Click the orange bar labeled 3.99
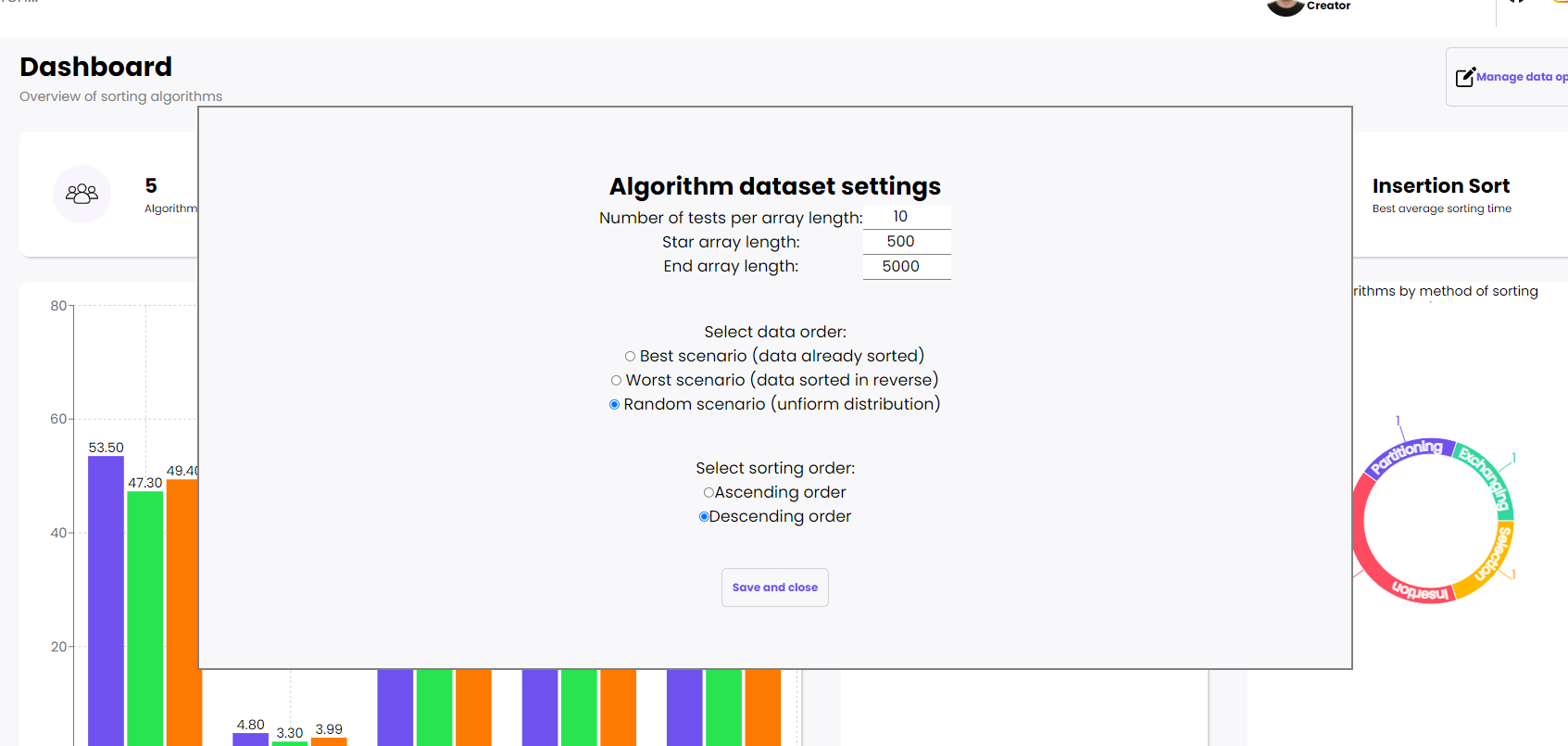1568x746 pixels. 329,741
